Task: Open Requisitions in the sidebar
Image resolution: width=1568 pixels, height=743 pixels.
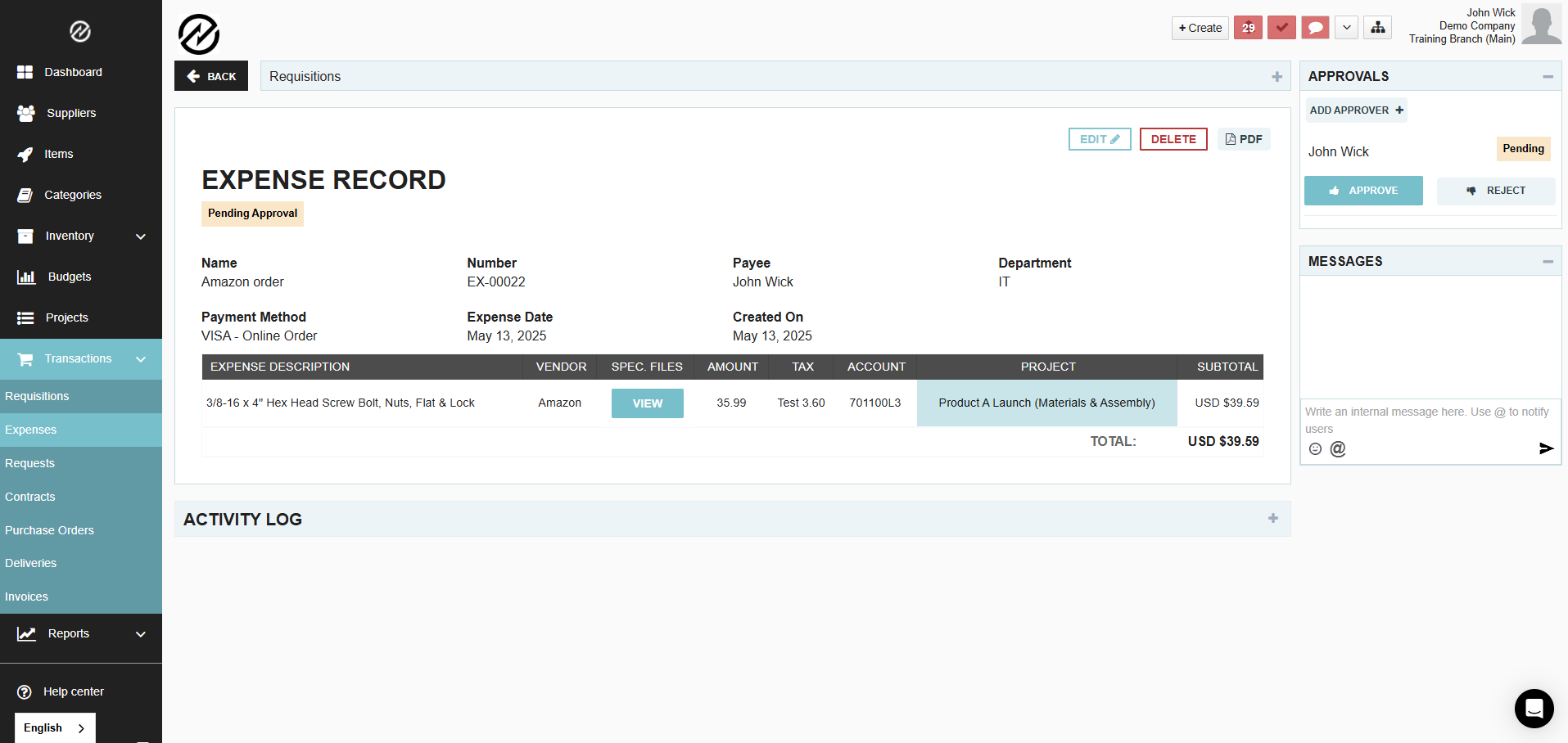Action: 81,396
